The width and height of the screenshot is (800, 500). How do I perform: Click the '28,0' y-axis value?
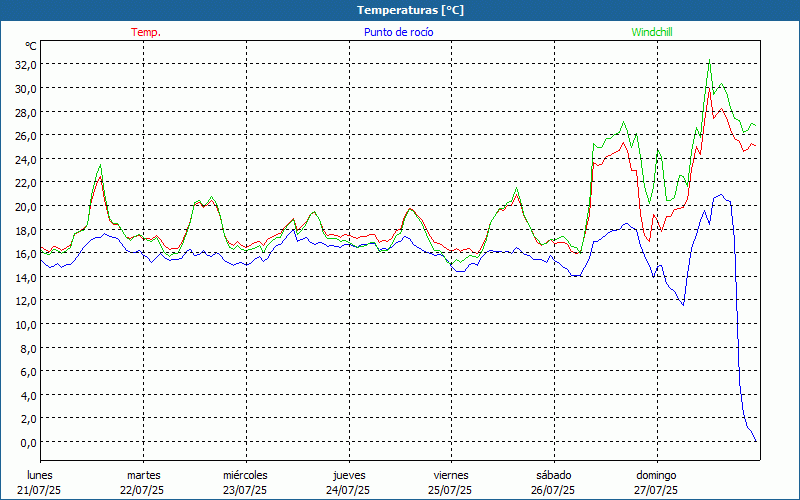[x=26, y=112]
